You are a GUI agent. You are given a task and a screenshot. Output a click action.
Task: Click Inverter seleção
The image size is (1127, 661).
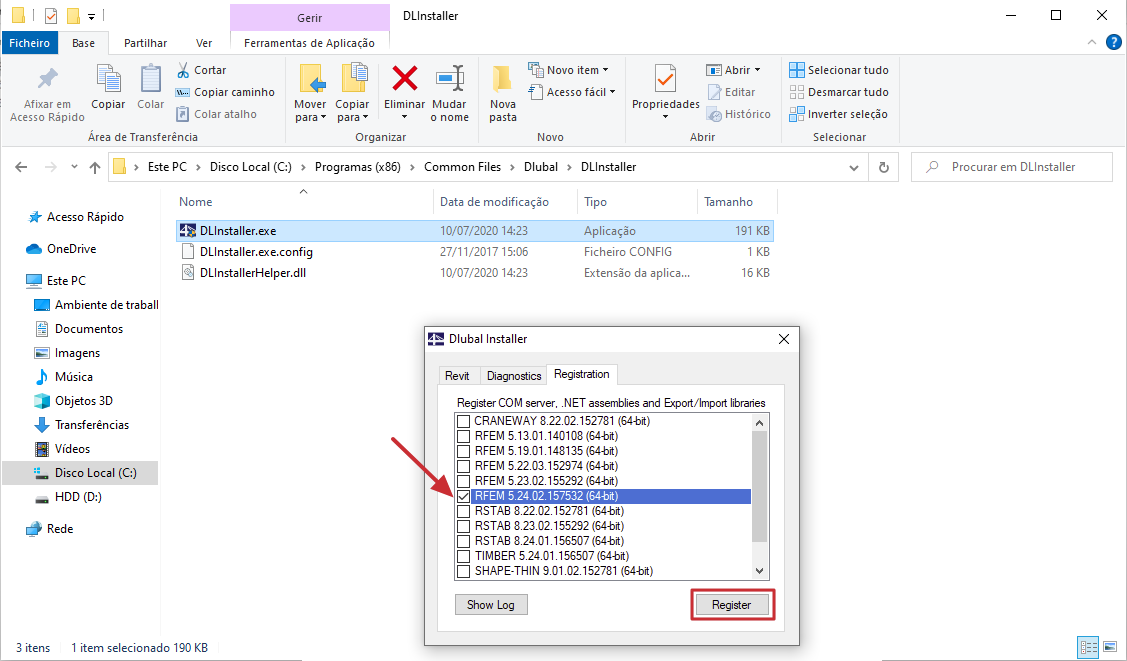(838, 114)
